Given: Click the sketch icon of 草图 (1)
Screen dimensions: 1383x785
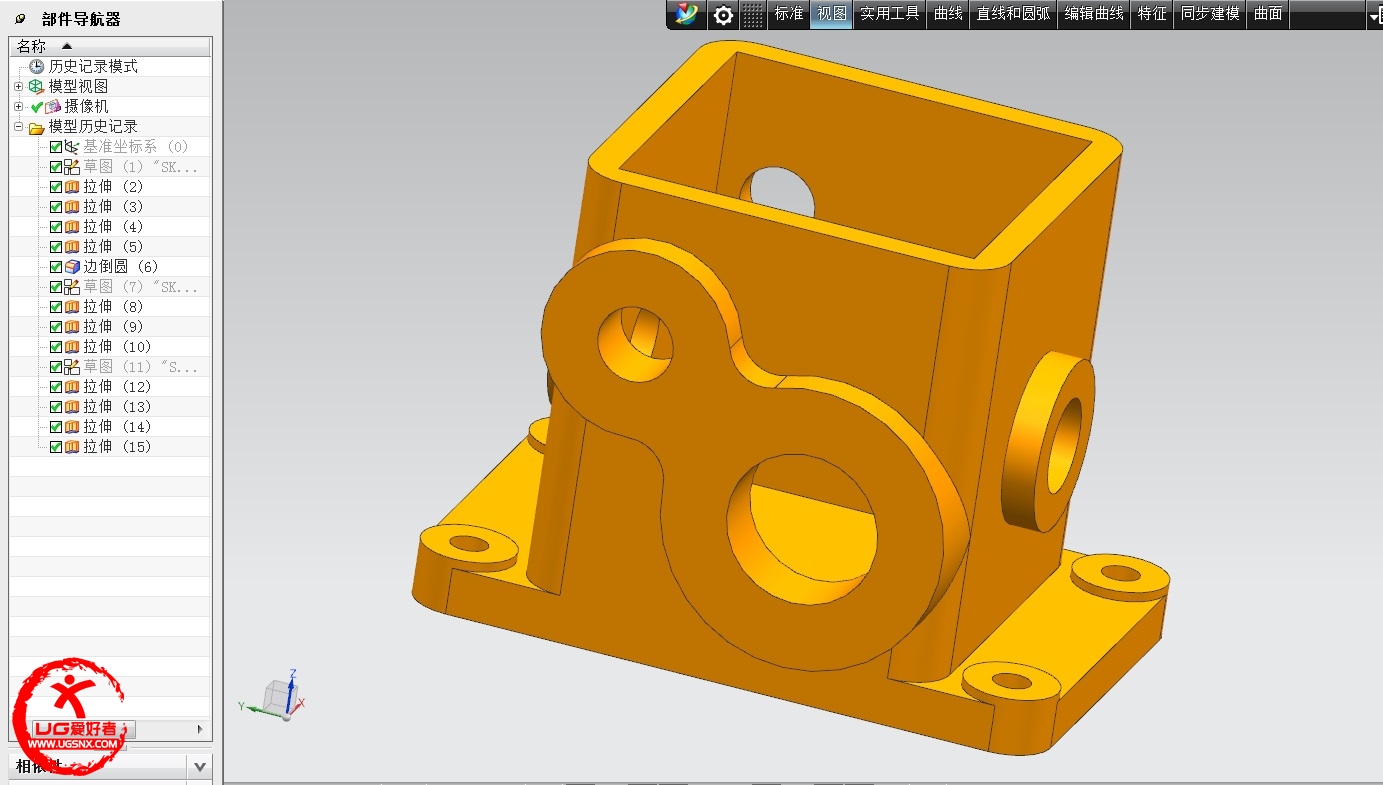Looking at the screenshot, I should 72,167.
